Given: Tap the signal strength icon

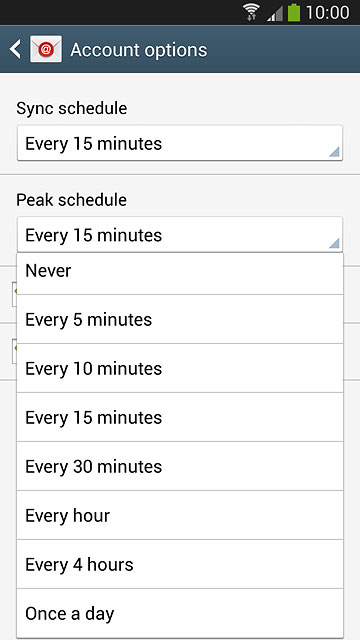Looking at the screenshot, I should point(275,13).
